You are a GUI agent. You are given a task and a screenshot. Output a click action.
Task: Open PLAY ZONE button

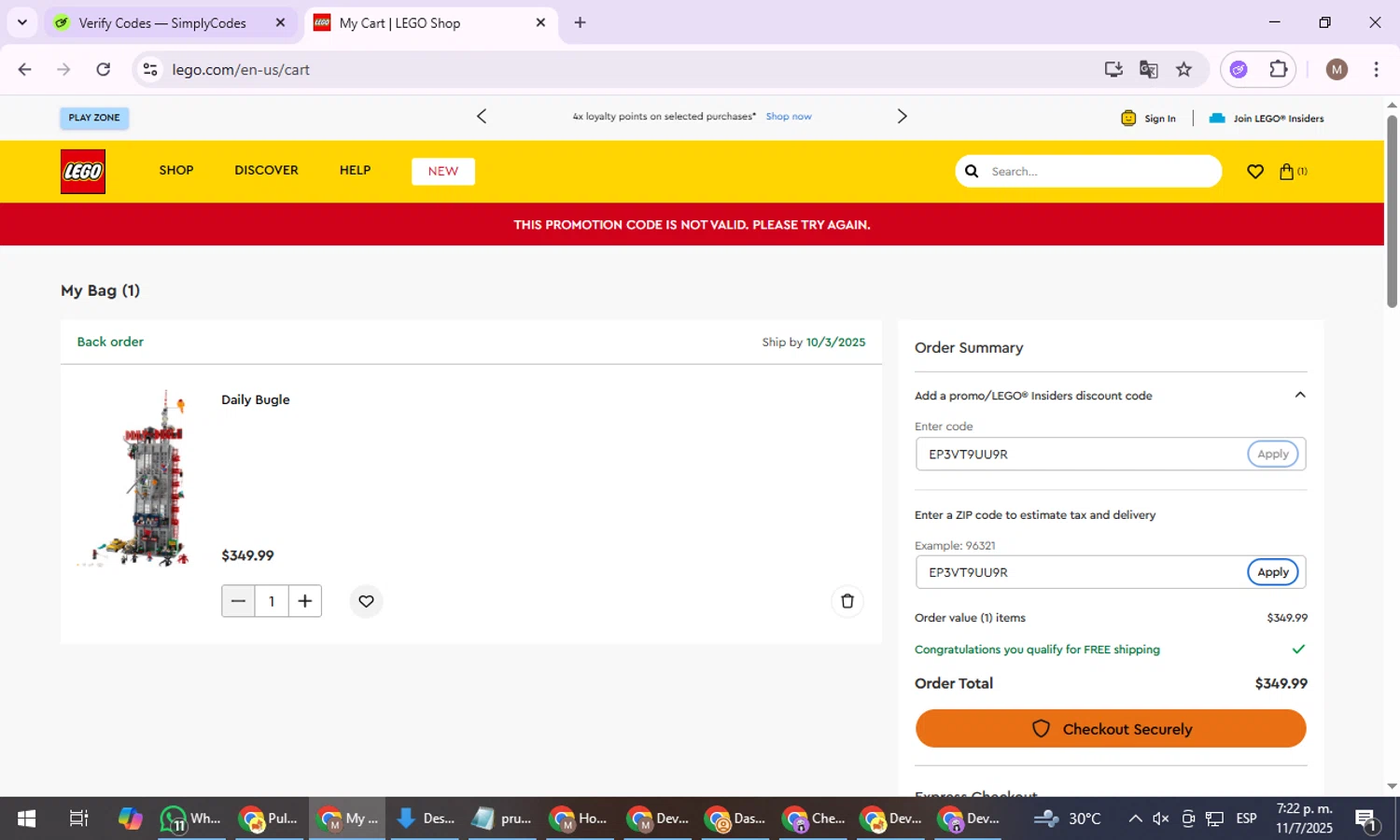94,118
